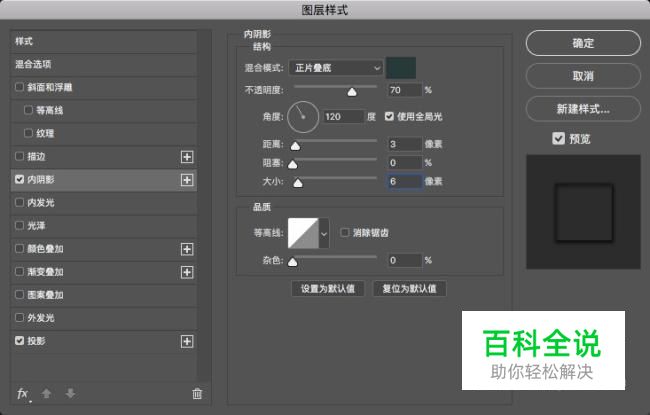
Task: Add another 投影 effect with plus icon
Action: point(187,342)
